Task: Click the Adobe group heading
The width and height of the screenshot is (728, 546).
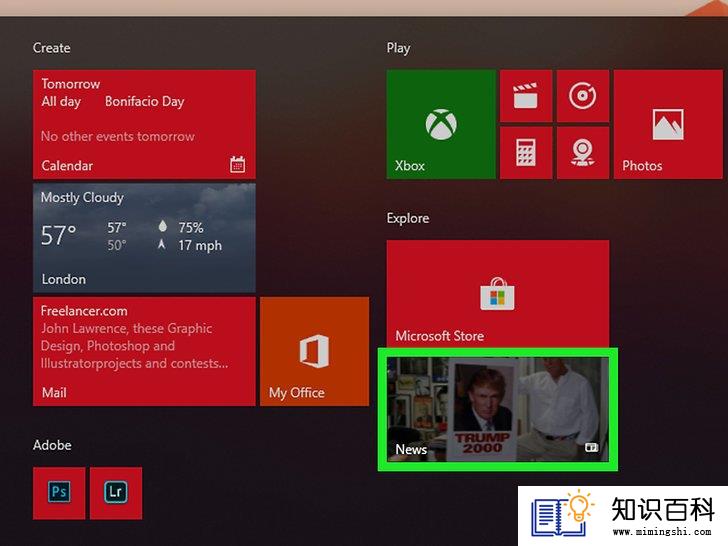Action: (x=52, y=445)
